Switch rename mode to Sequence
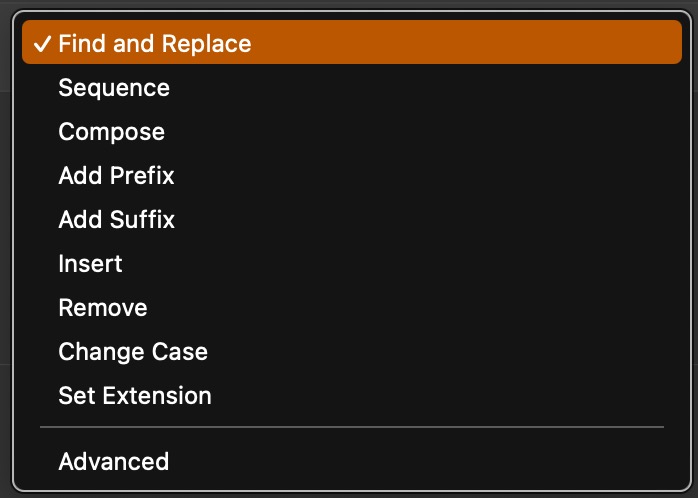 tap(114, 88)
